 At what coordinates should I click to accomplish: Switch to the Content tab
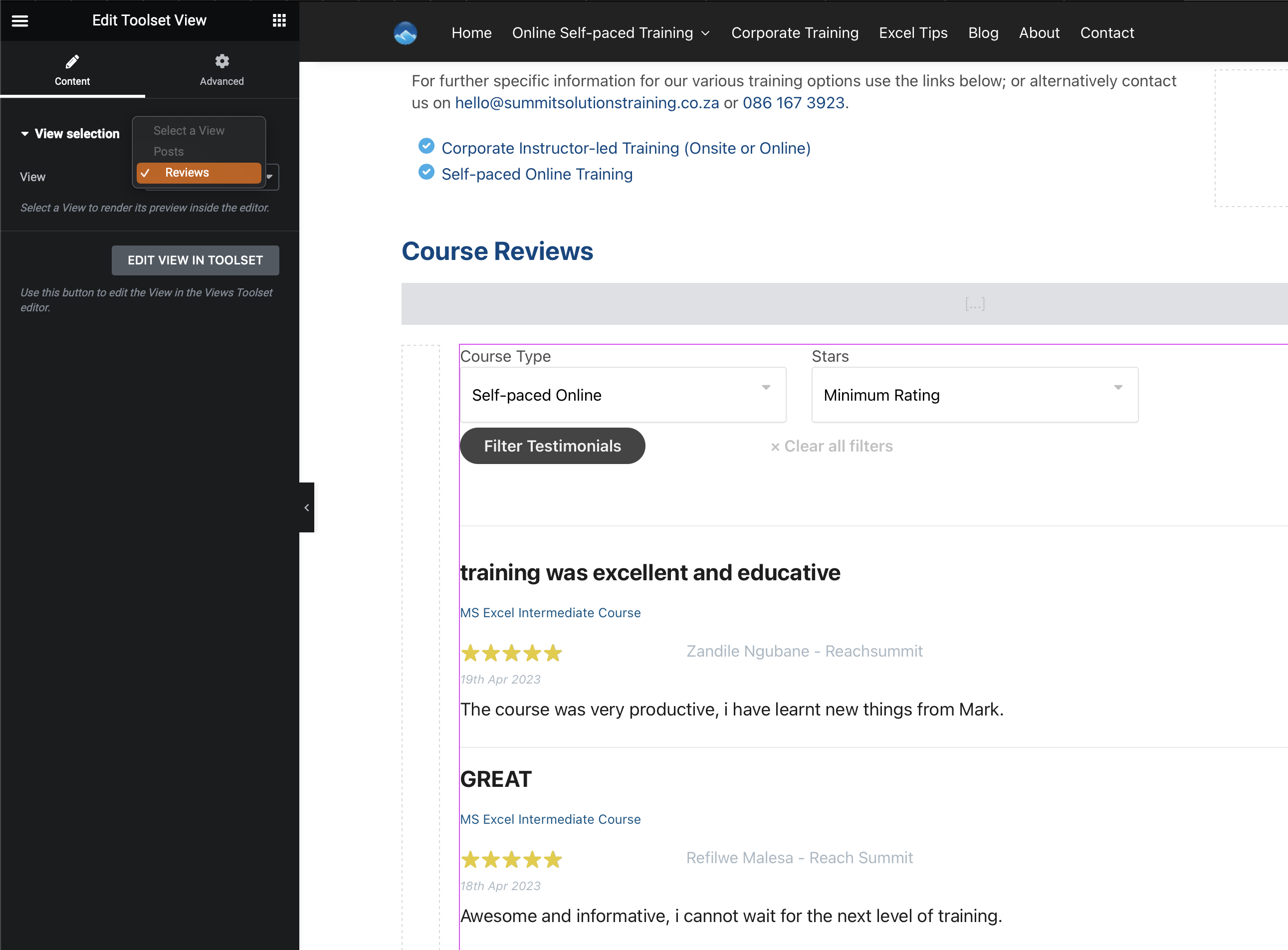point(72,69)
